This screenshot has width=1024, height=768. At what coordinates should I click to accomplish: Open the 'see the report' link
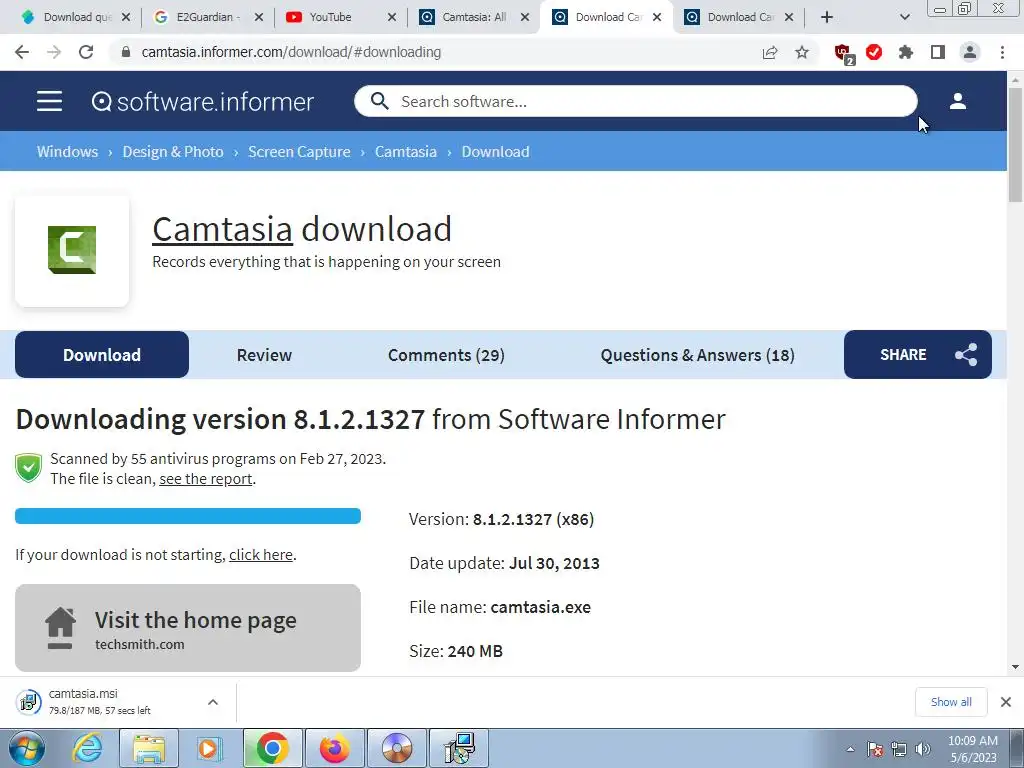pyautogui.click(x=206, y=479)
